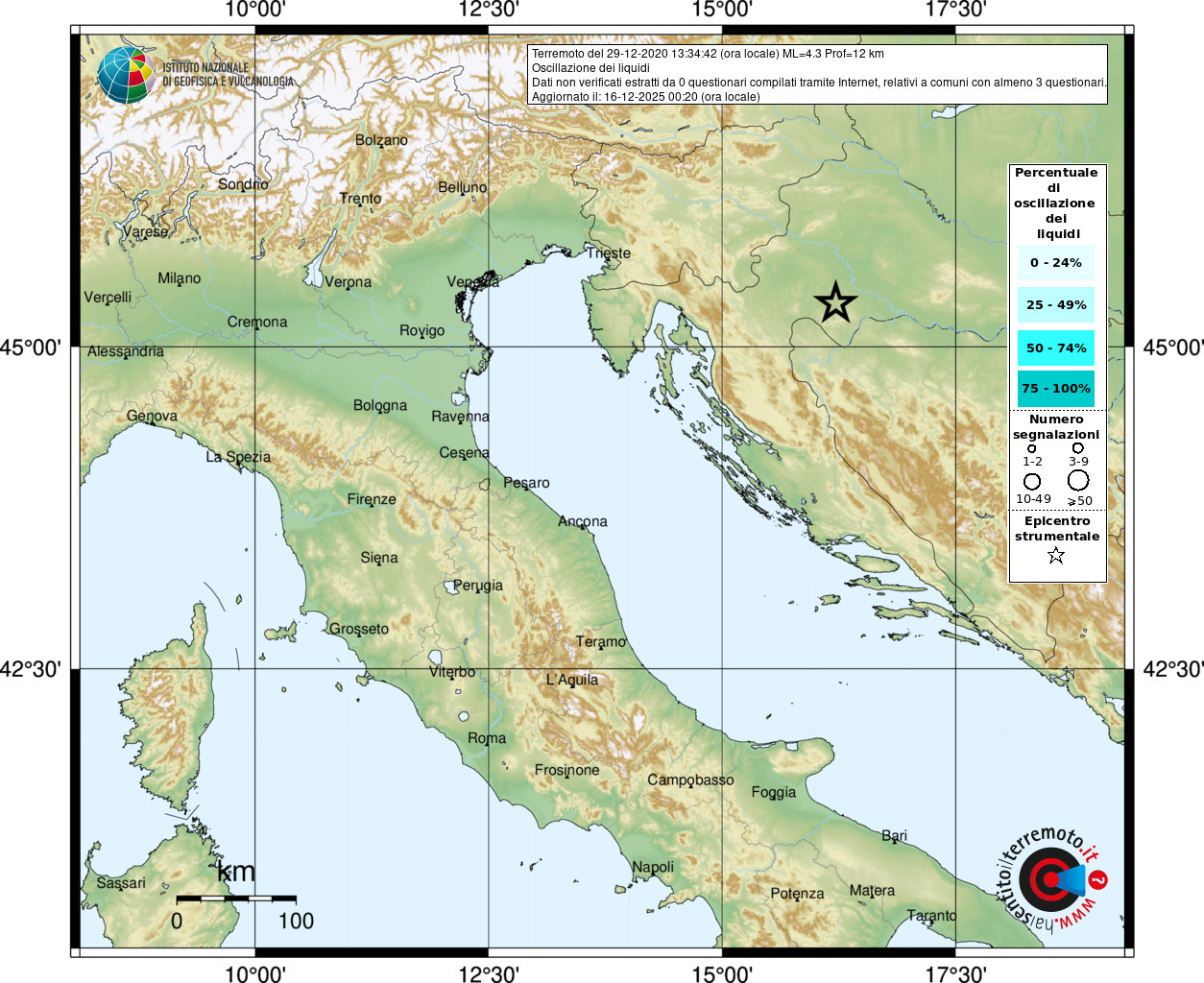1204x983 pixels.
Task: Click the Campobasso city label
Action: [x=690, y=779]
